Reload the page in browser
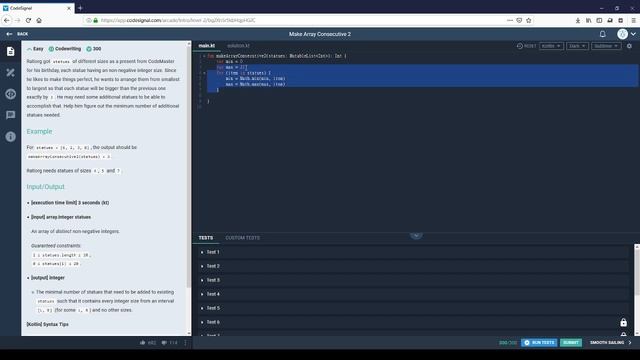This screenshot has height=360, width=640. (x=28, y=20)
